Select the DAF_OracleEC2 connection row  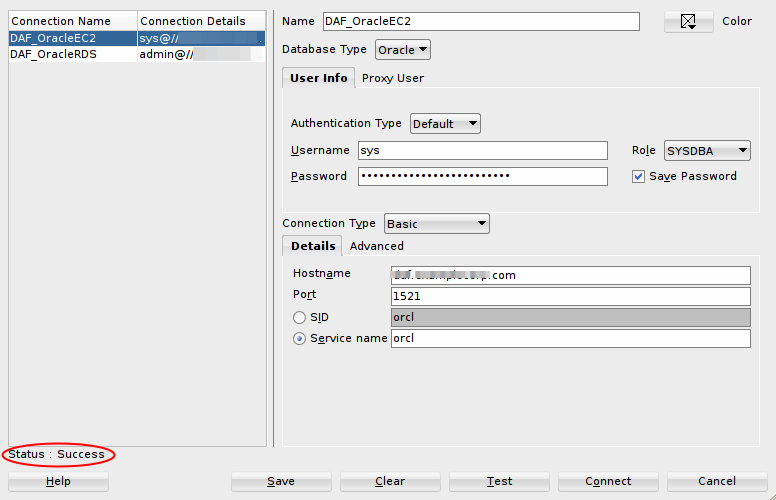click(x=137, y=38)
